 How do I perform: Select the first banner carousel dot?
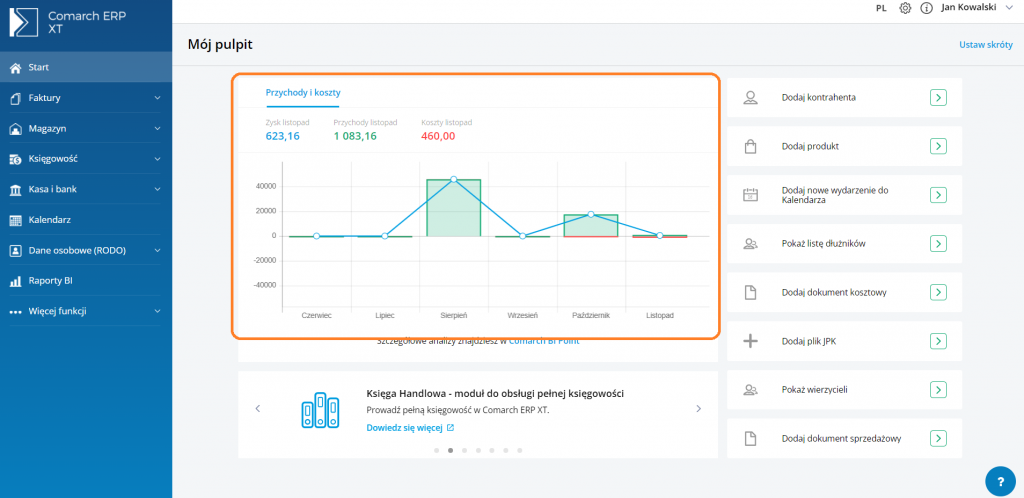coord(436,450)
